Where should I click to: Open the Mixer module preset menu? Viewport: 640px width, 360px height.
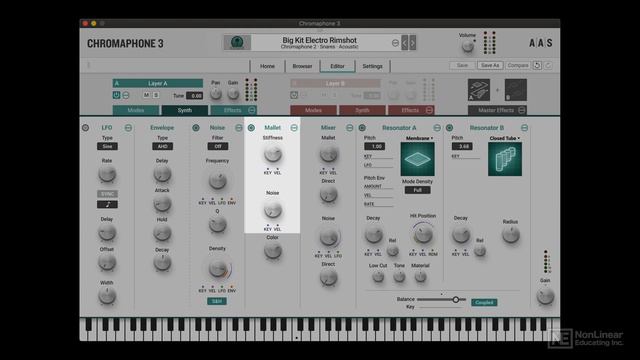349,128
